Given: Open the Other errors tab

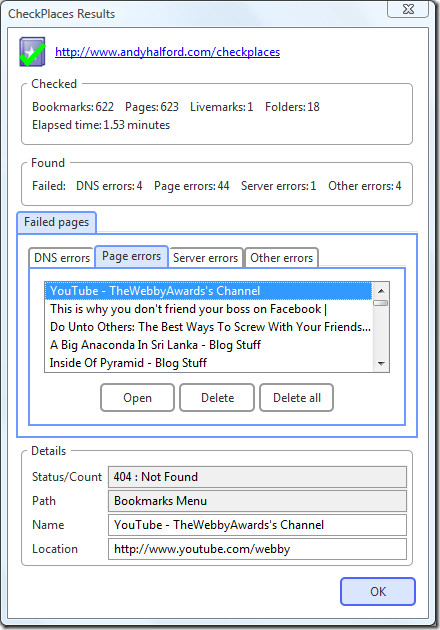Looking at the screenshot, I should click(281, 258).
